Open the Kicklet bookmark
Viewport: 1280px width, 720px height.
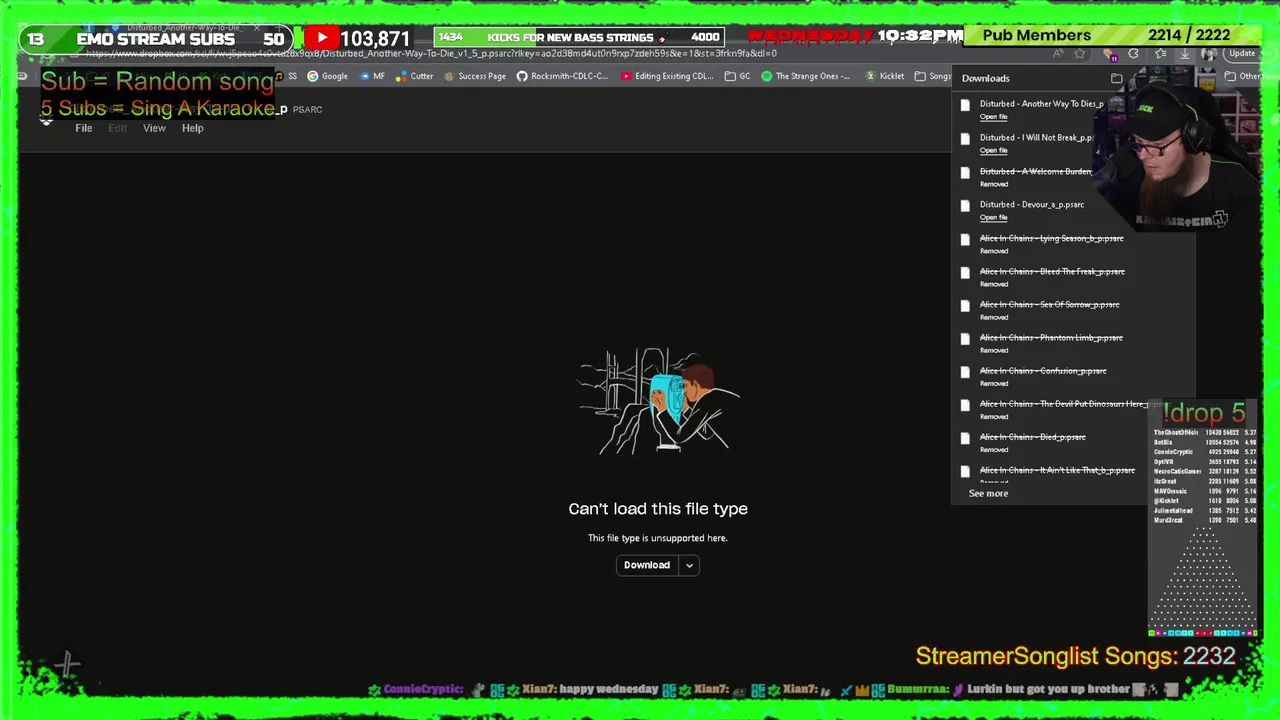884,76
